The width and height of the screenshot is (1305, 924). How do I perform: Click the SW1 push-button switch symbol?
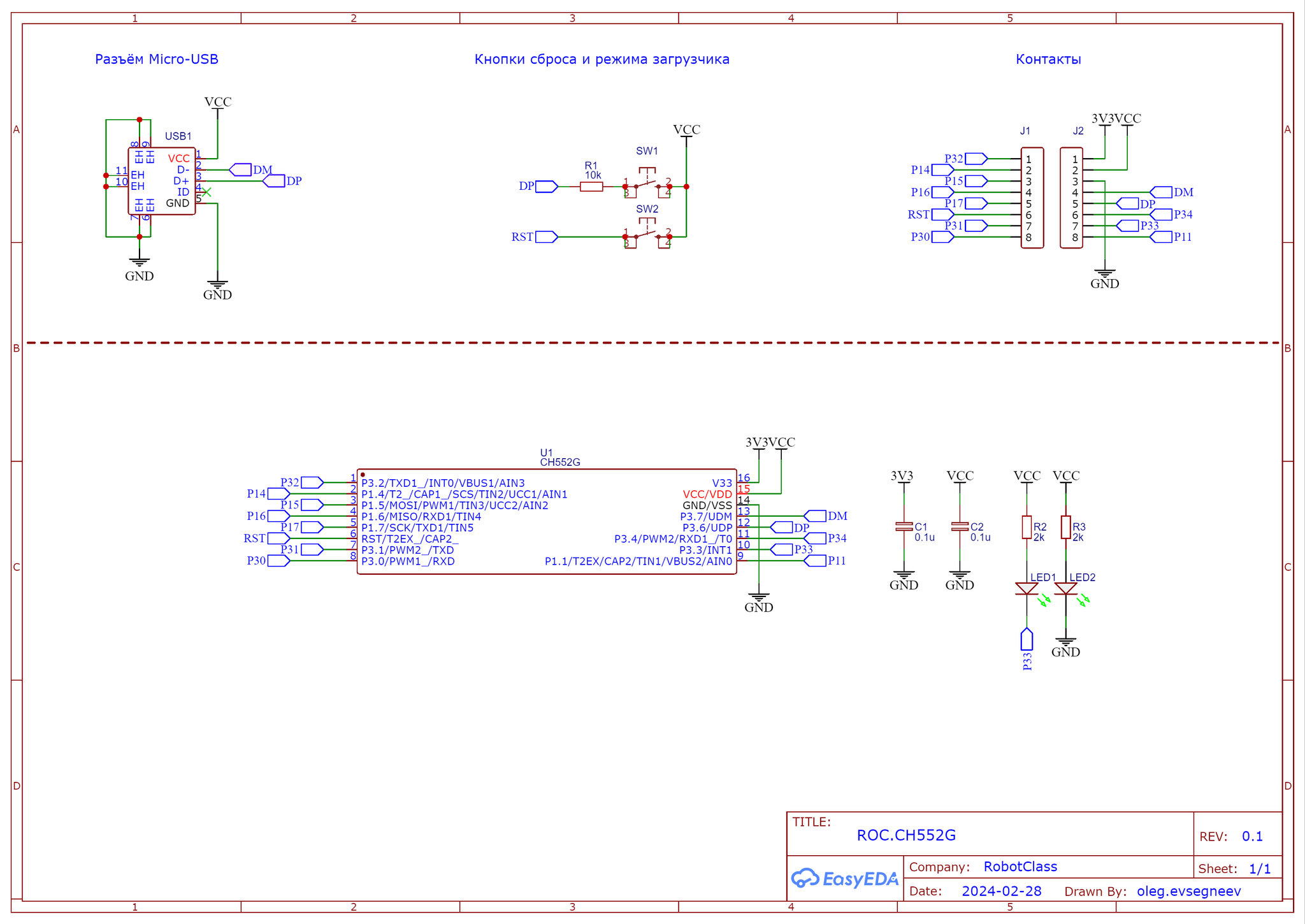click(x=647, y=182)
